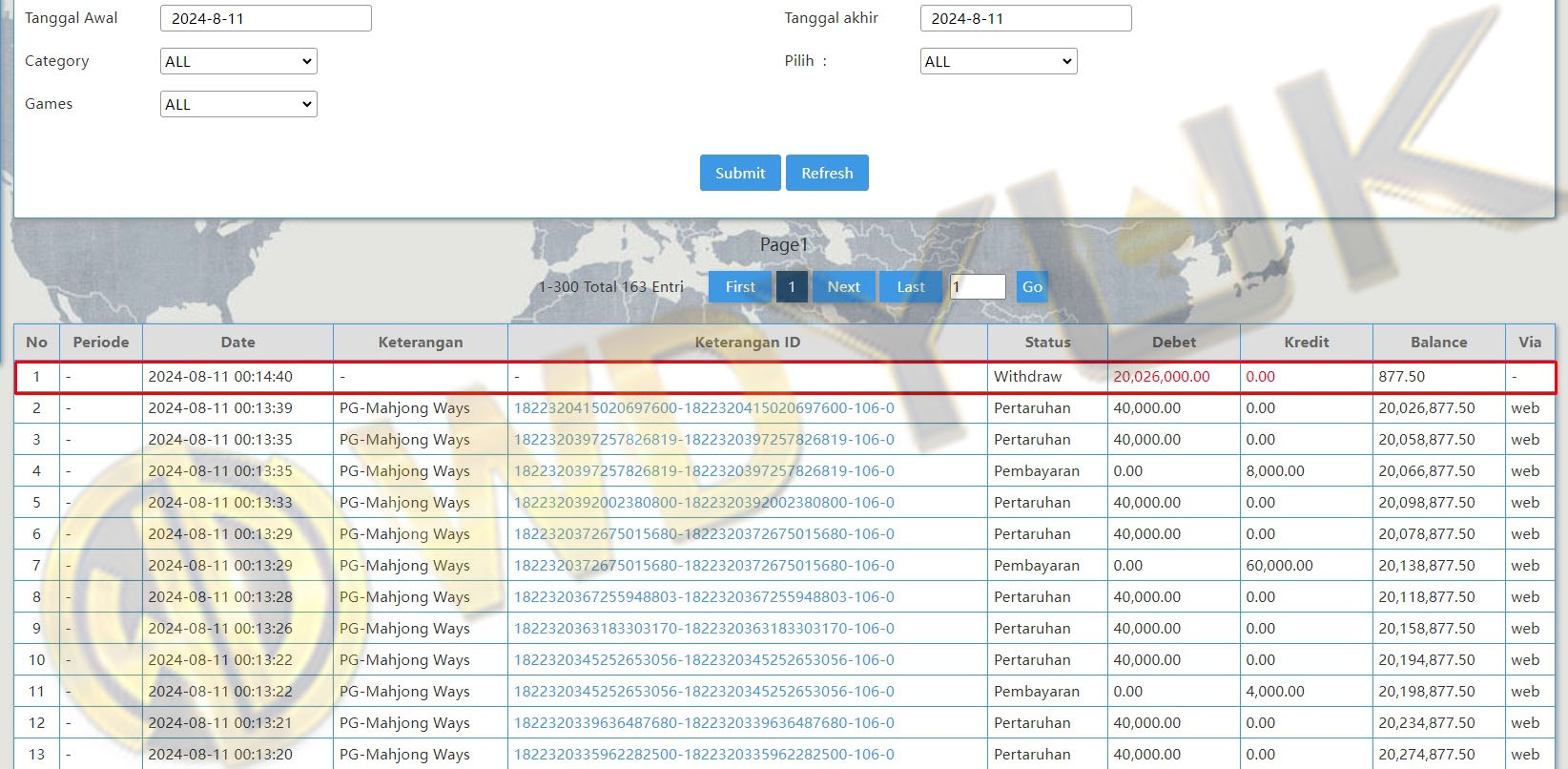Click date 2024-08-11 00:13:21
The width and height of the screenshot is (1568, 769).
coord(220,722)
